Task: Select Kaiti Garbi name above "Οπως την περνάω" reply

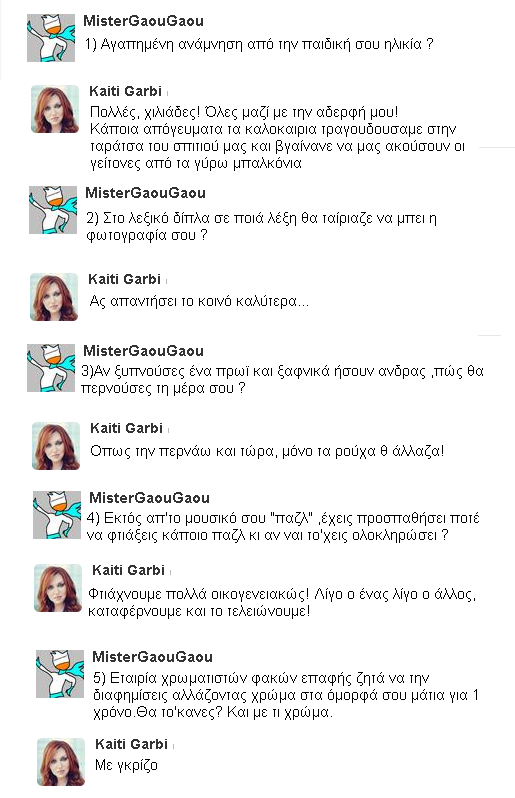Action: tap(127, 428)
